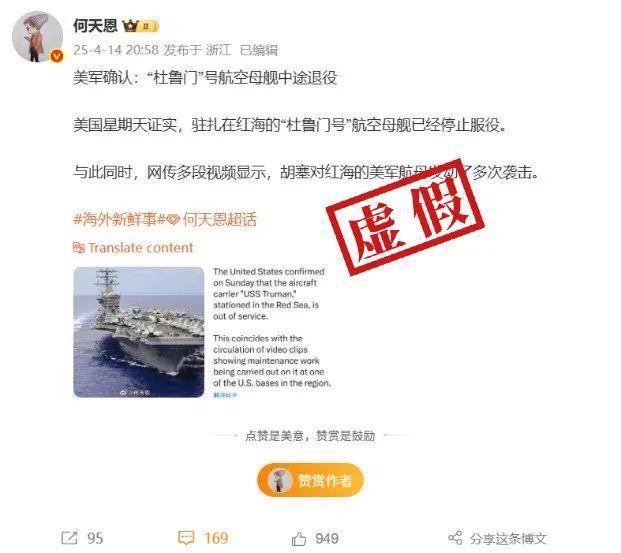Click the translate icon beside Translate content

[79, 248]
